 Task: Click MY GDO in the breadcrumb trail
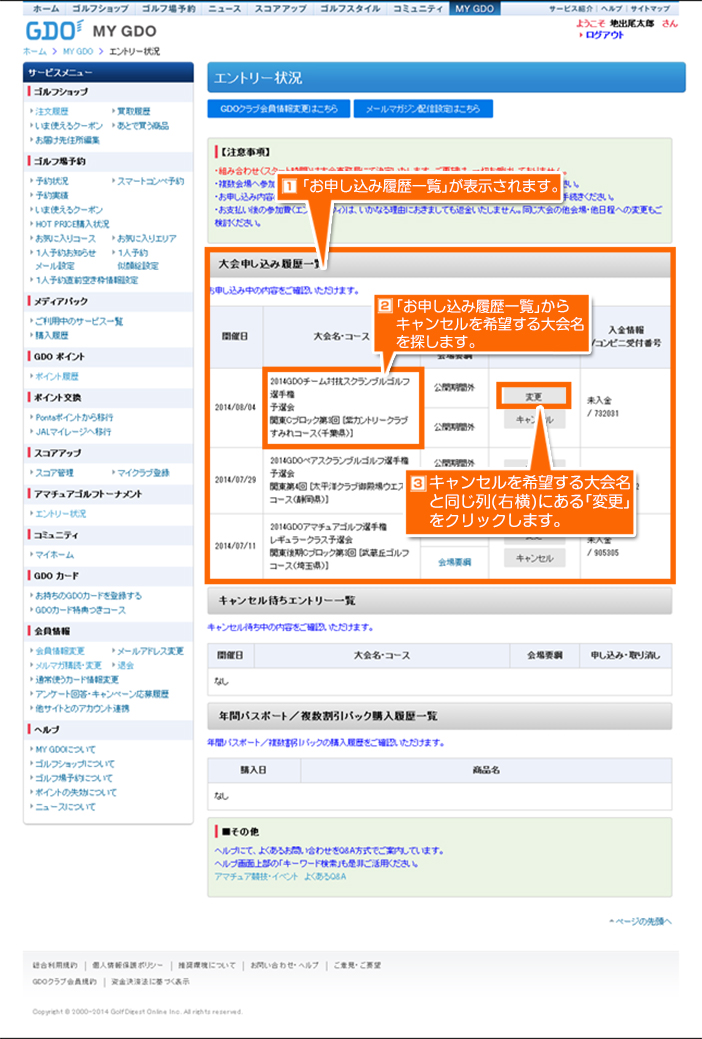pyautogui.click(x=78, y=51)
